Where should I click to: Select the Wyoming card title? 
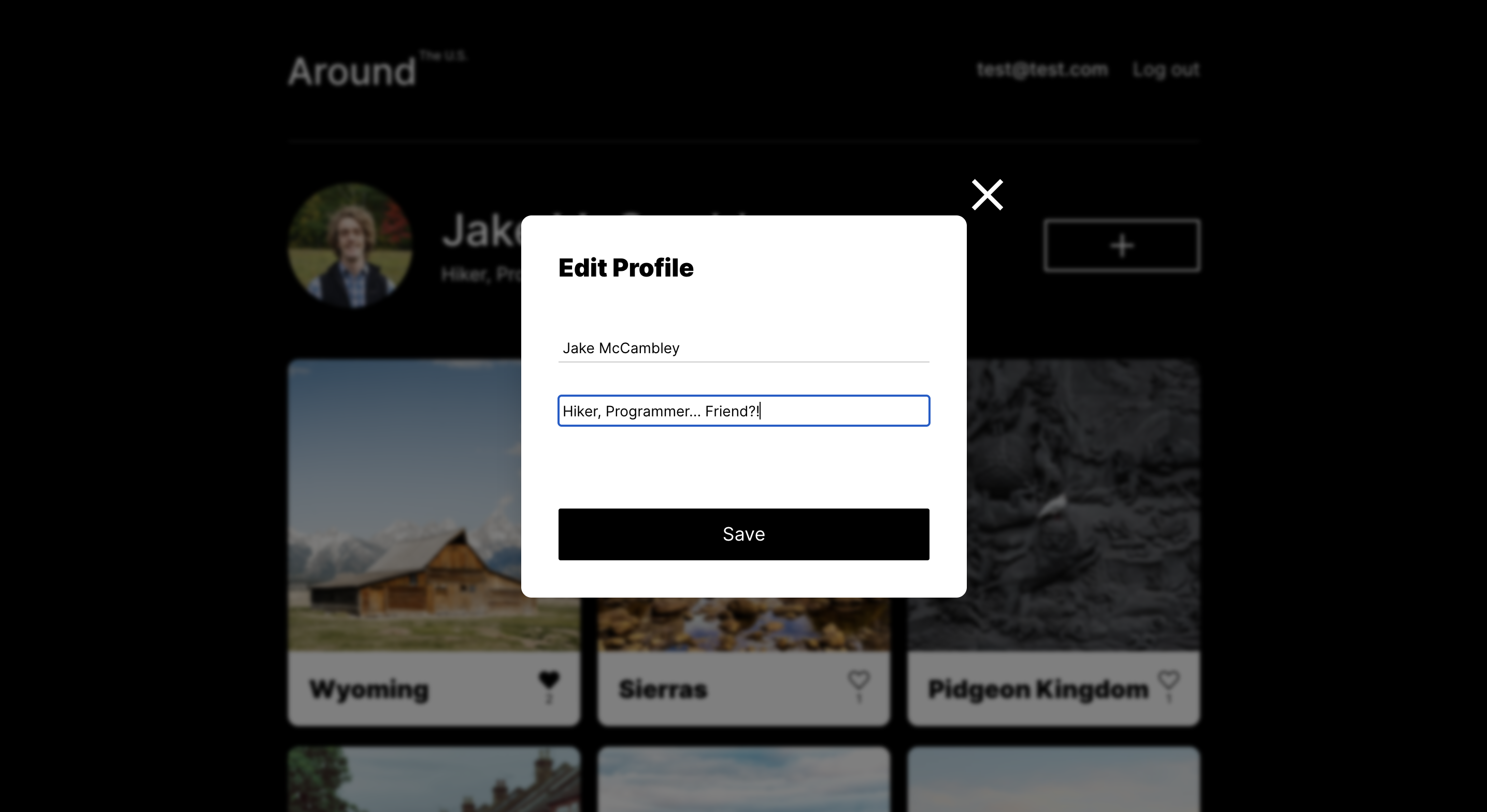click(x=369, y=690)
